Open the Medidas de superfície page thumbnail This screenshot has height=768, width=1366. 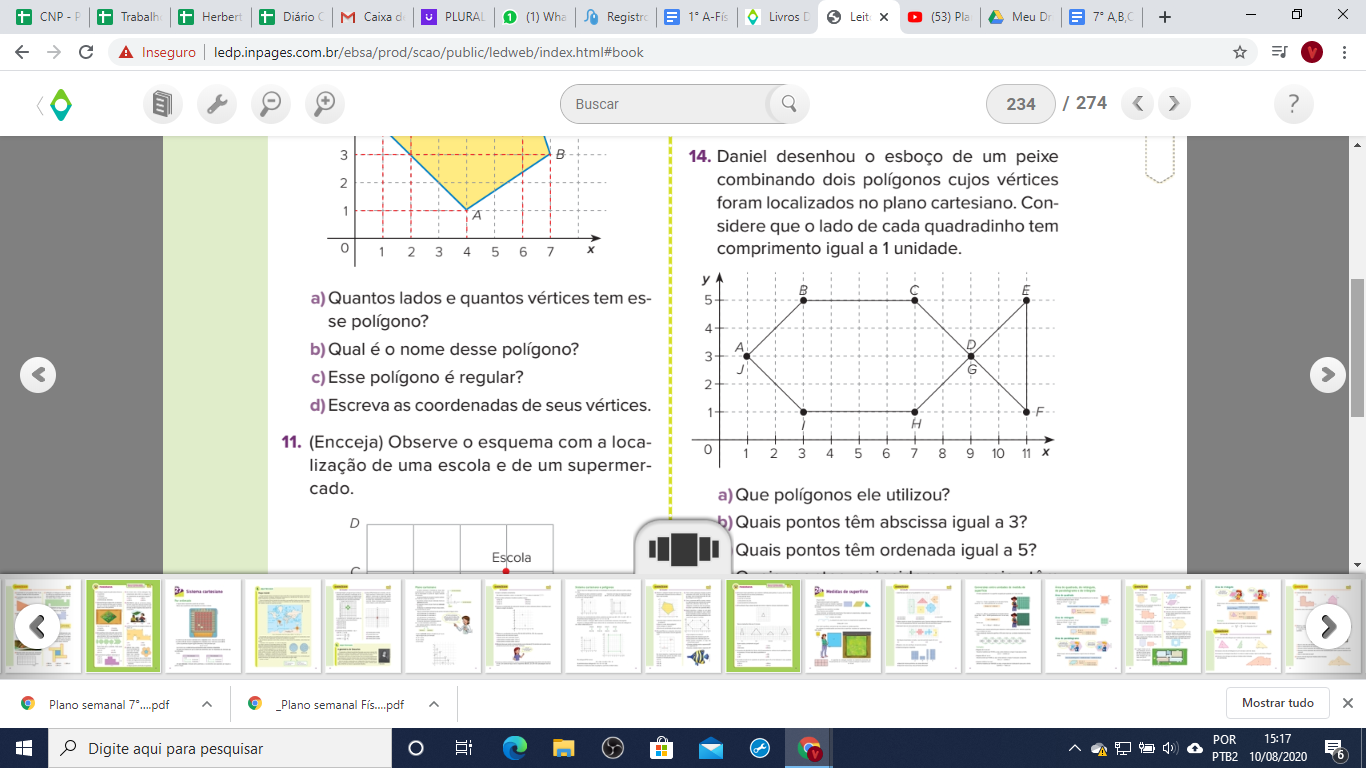point(845,626)
